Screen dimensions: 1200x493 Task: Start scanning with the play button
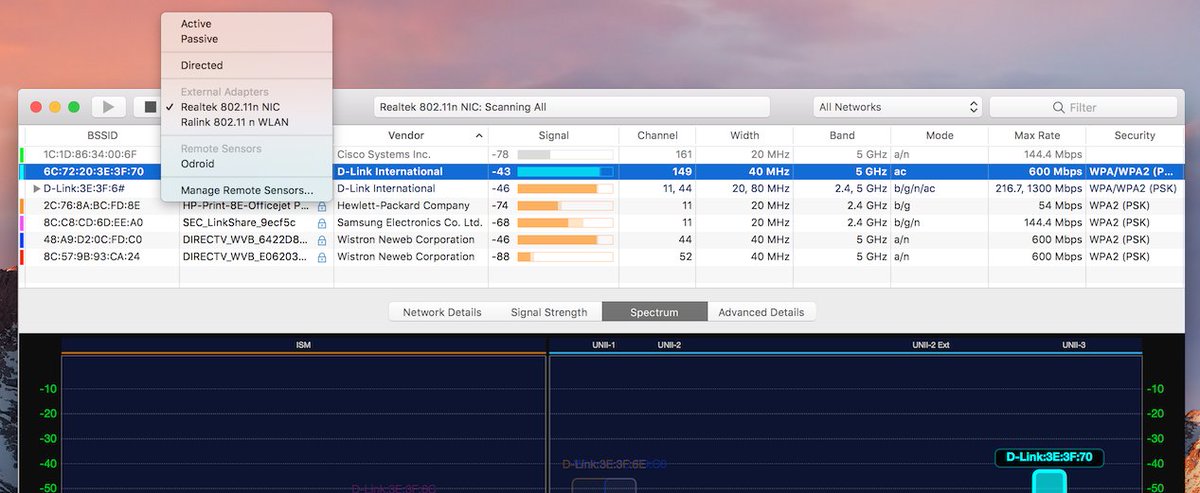tap(109, 107)
